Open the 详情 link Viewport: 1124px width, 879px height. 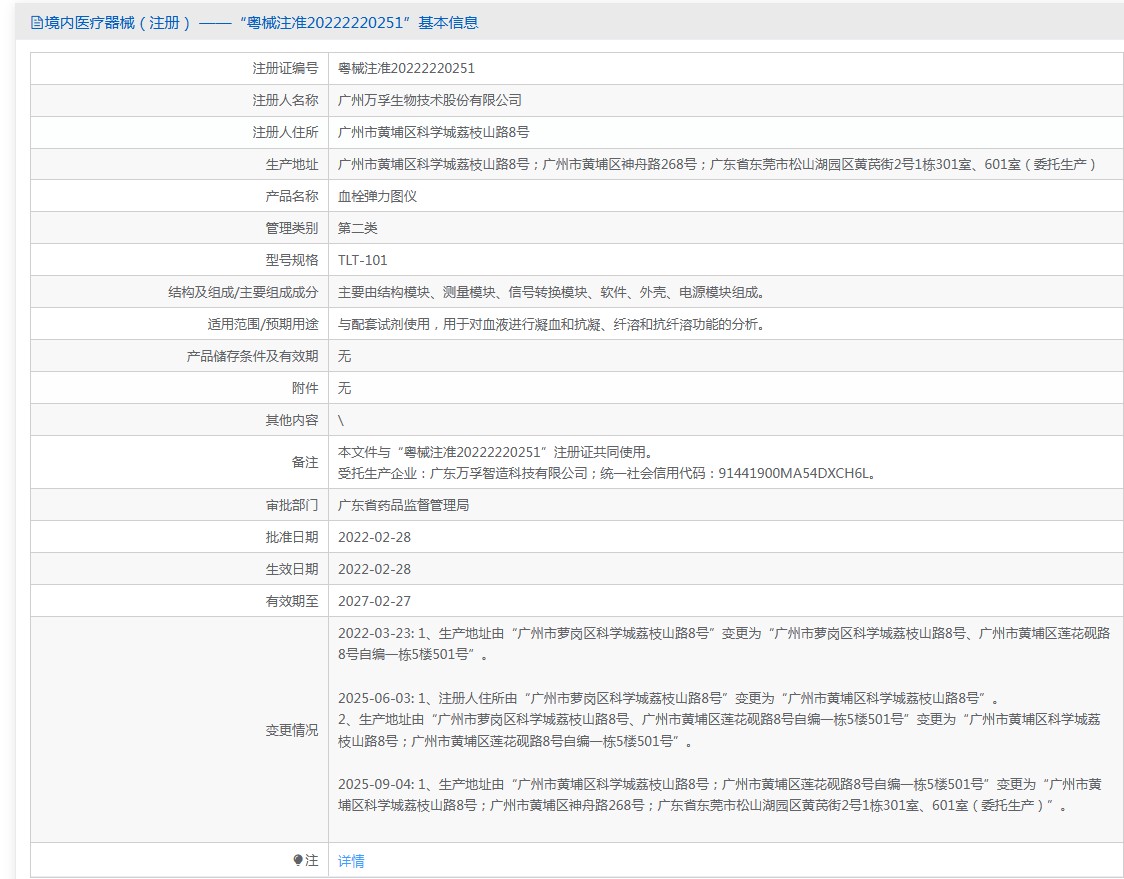[351, 861]
